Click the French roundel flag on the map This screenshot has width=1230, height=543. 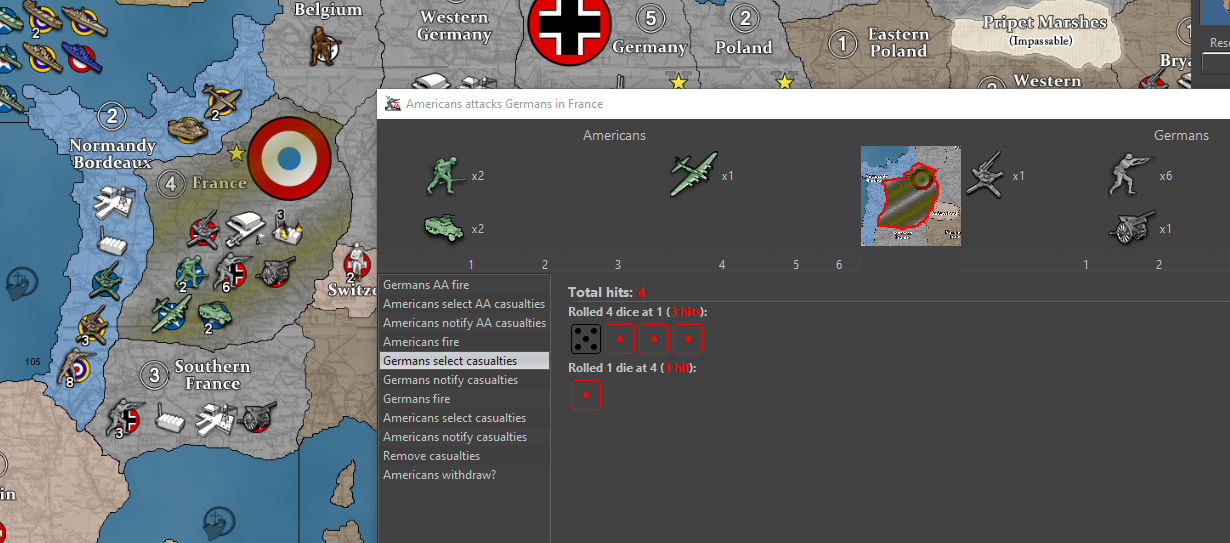tap(289, 157)
